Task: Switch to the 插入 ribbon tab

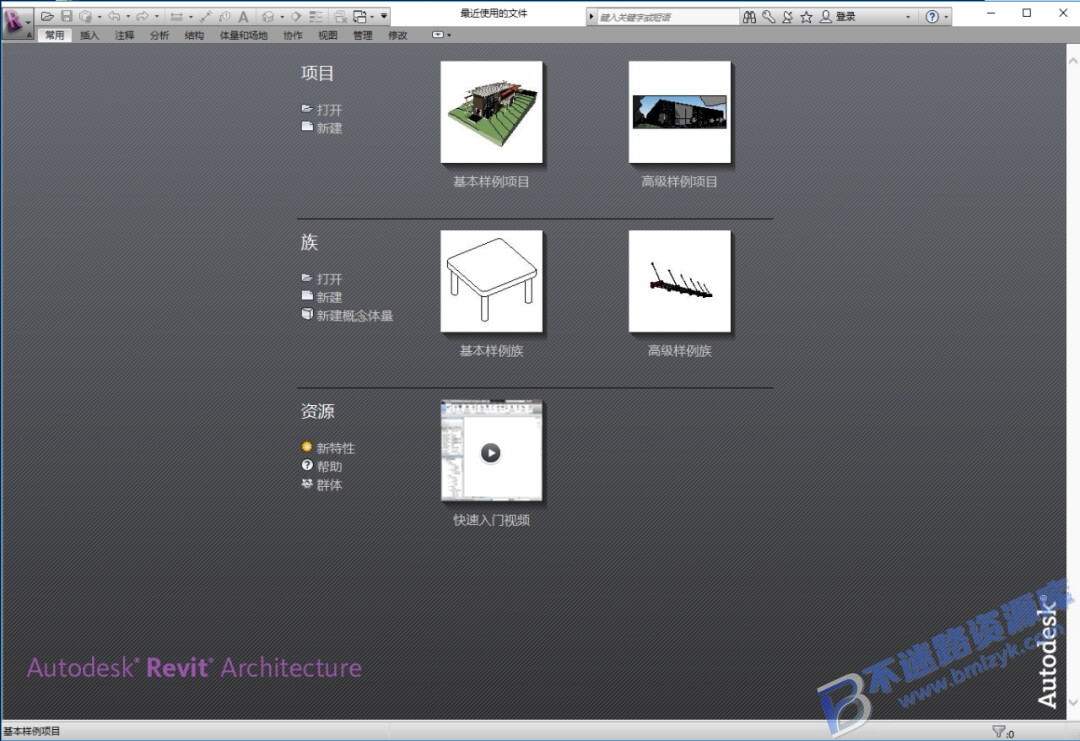Action: (89, 35)
